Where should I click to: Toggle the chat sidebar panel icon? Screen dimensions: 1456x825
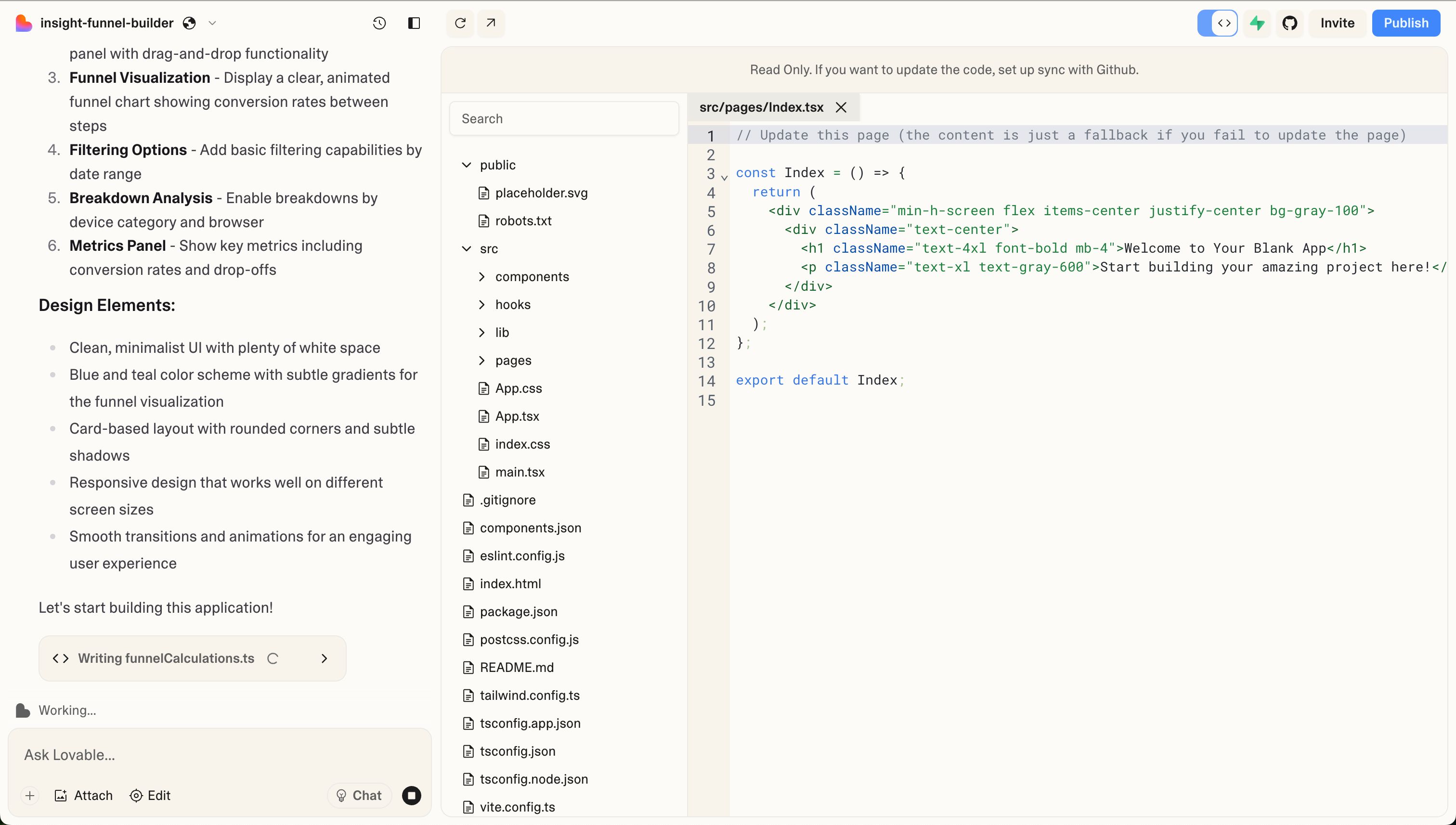(414, 23)
